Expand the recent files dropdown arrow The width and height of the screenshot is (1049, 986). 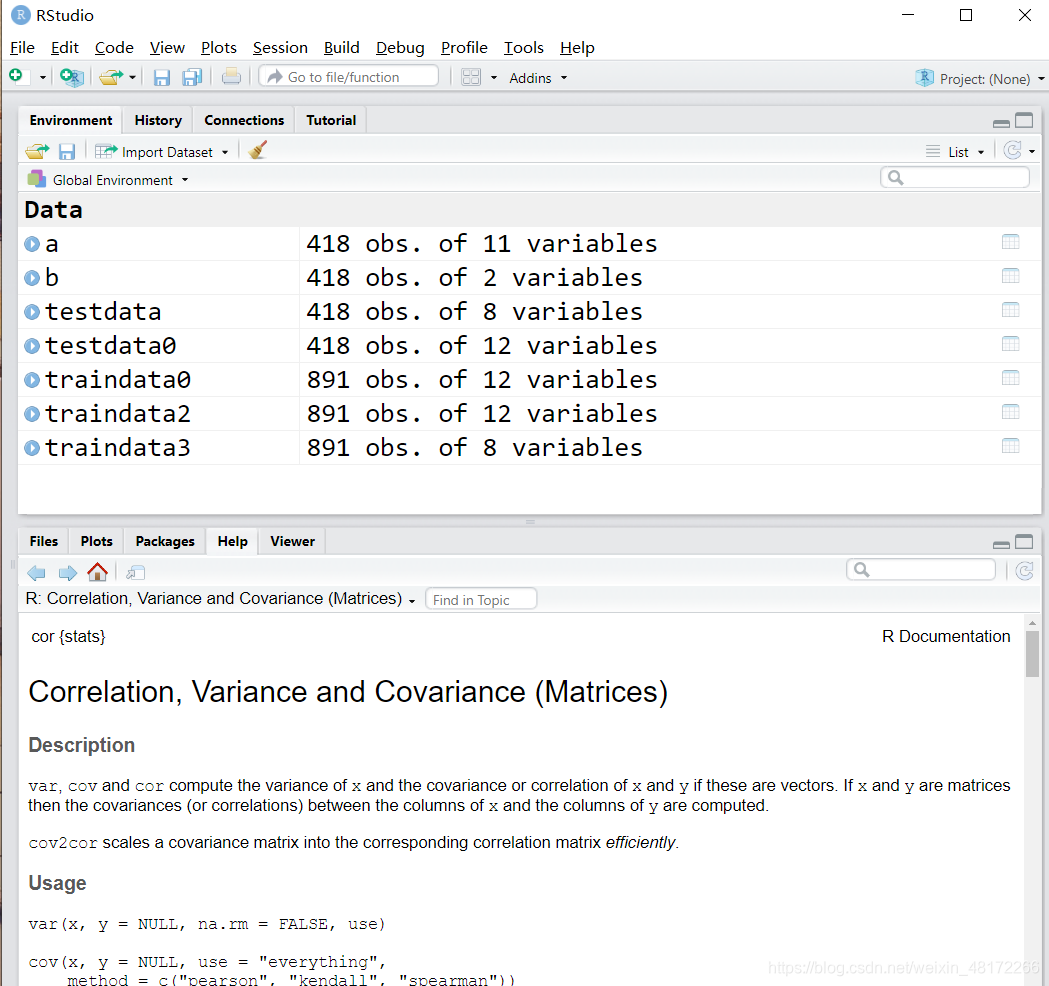pyautogui.click(x=132, y=78)
